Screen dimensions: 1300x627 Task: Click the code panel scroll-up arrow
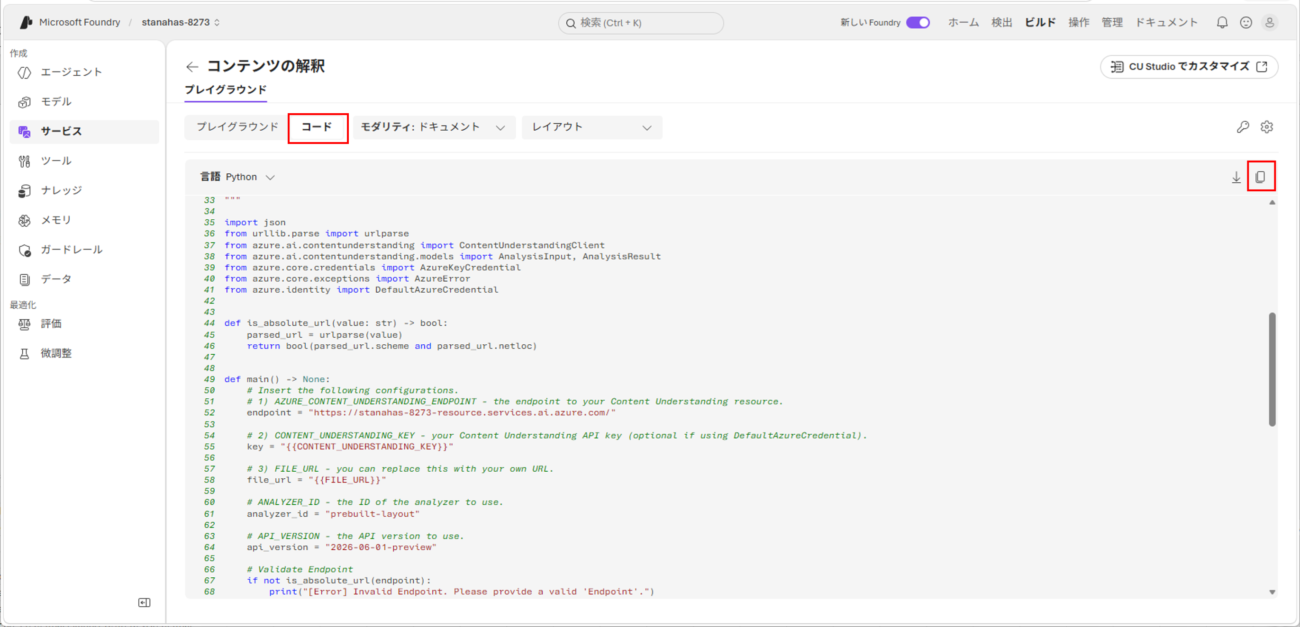1272,202
